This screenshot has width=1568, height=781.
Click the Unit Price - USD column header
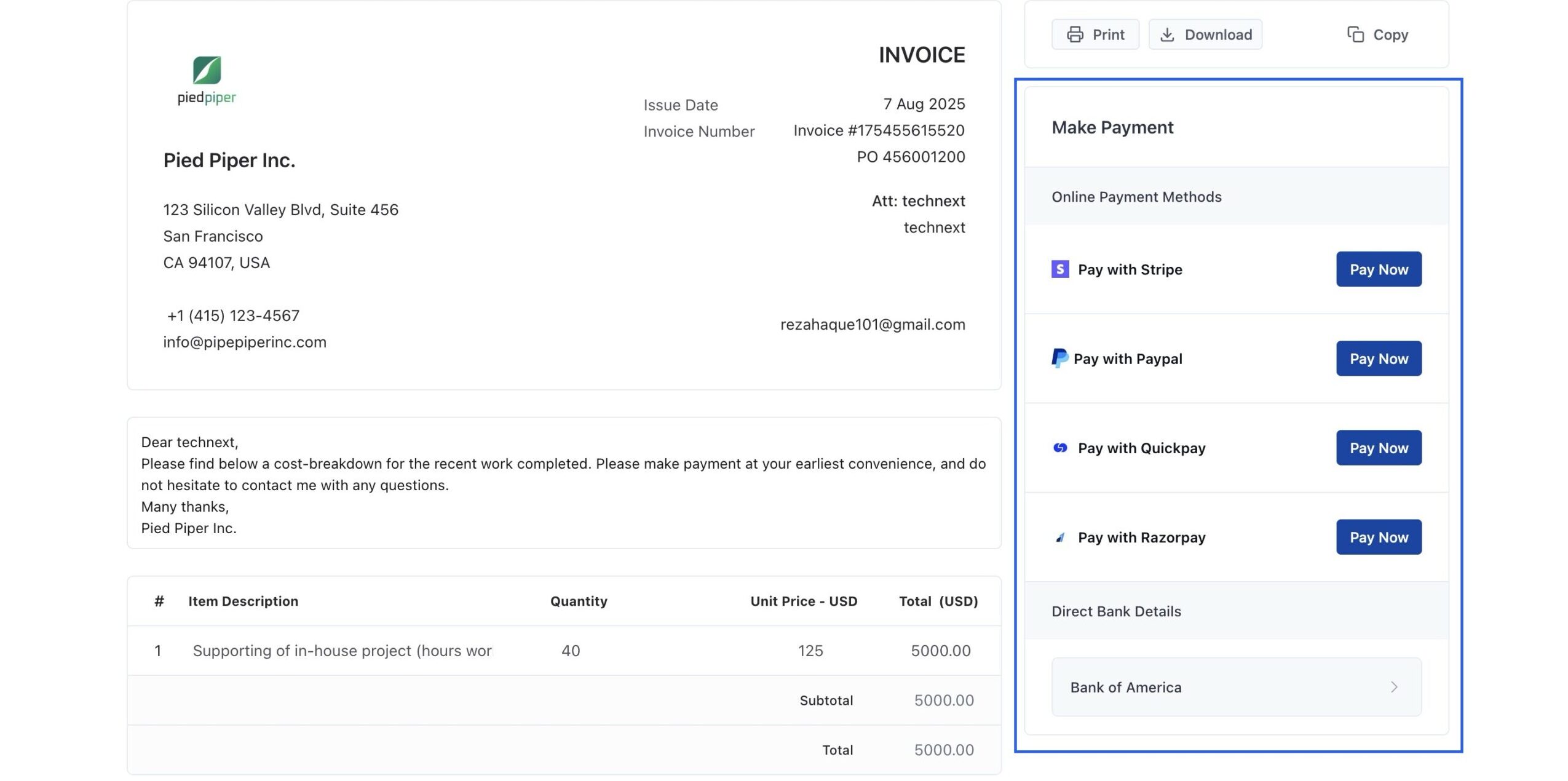tap(803, 601)
